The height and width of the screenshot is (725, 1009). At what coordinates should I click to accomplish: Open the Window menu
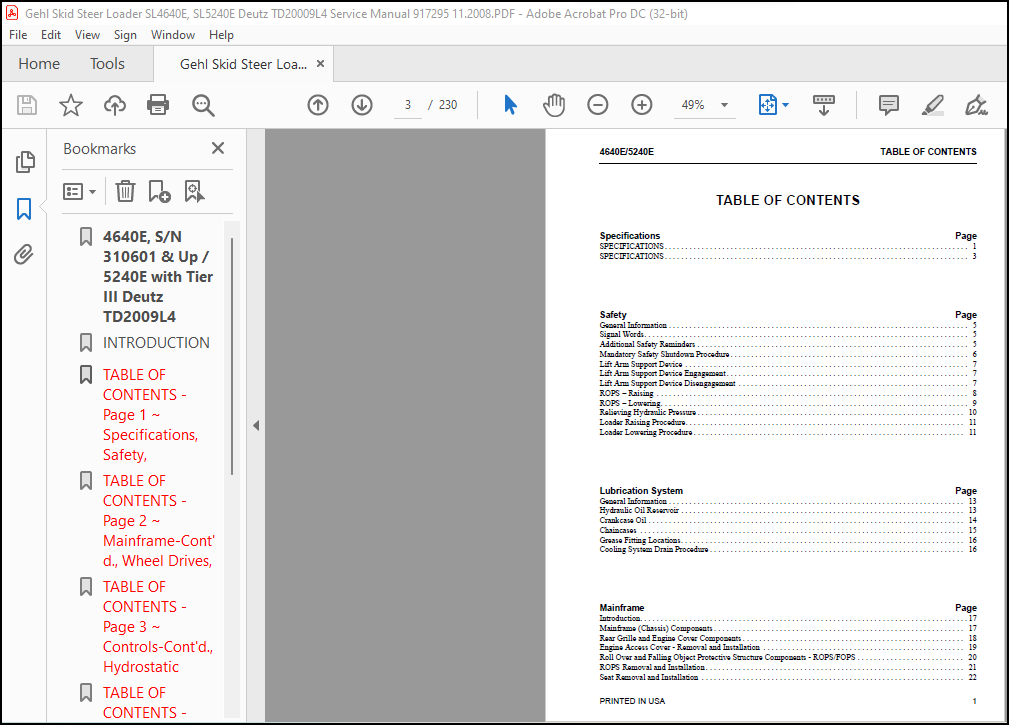(172, 35)
